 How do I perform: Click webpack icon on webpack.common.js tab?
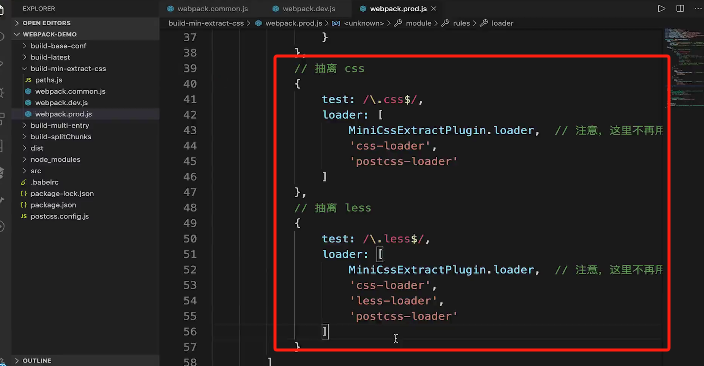coord(170,9)
